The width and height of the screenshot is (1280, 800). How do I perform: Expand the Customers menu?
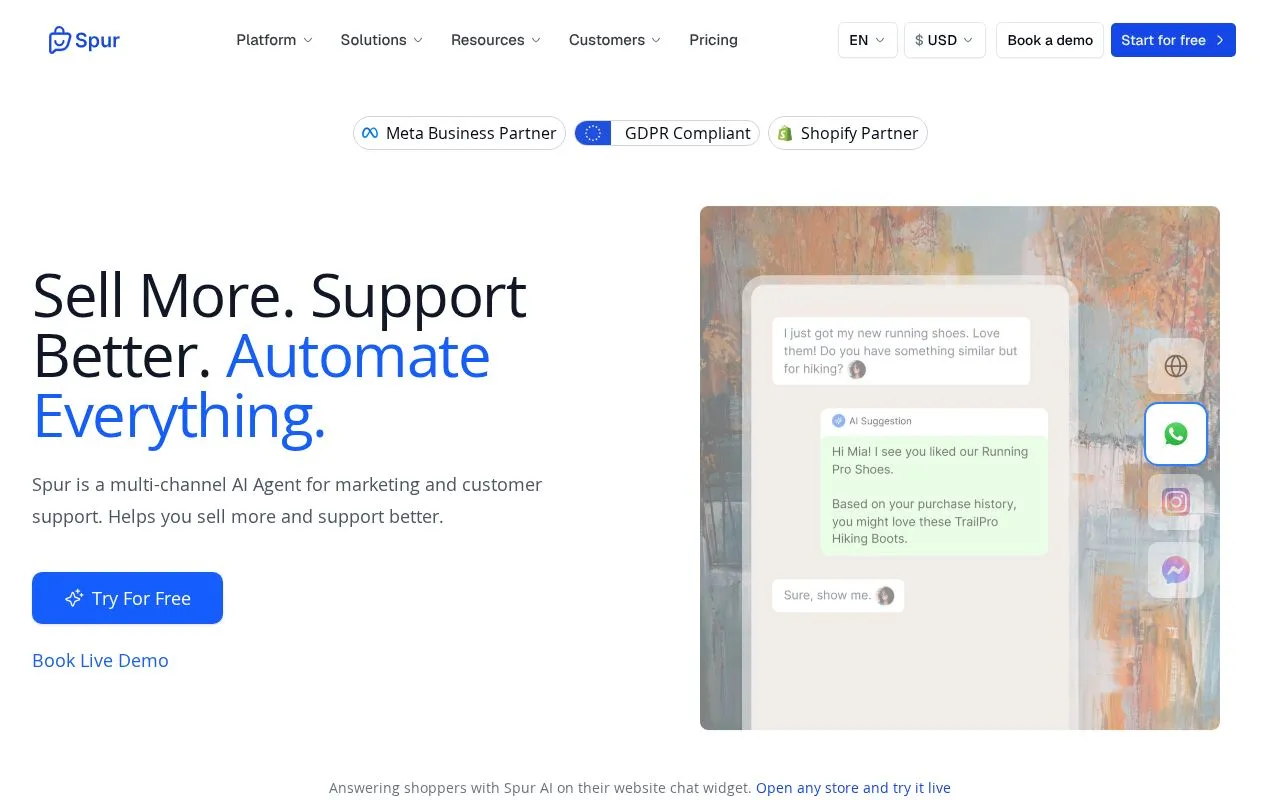pos(615,40)
